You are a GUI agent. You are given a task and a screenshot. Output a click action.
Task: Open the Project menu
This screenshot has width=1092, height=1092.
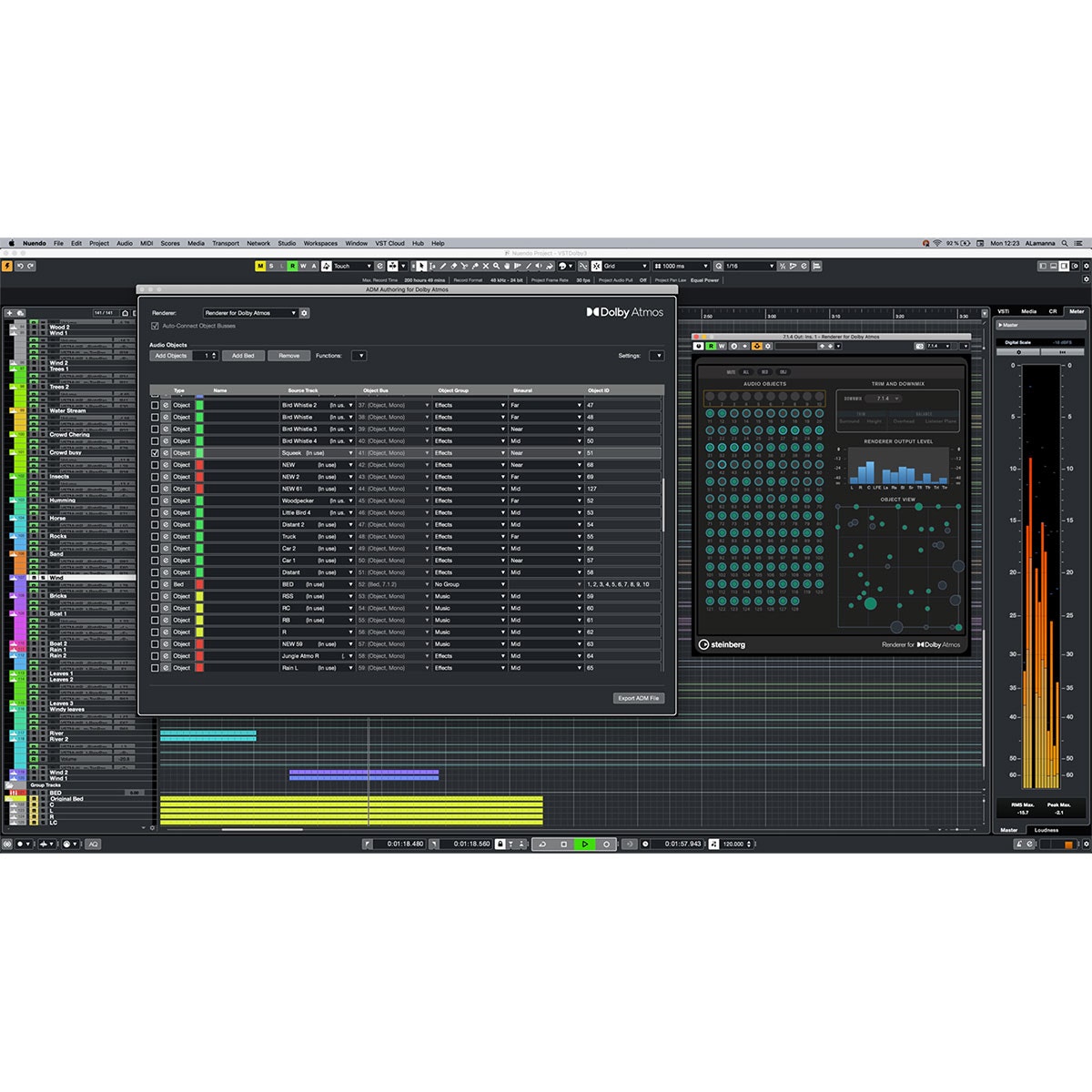tap(99, 243)
